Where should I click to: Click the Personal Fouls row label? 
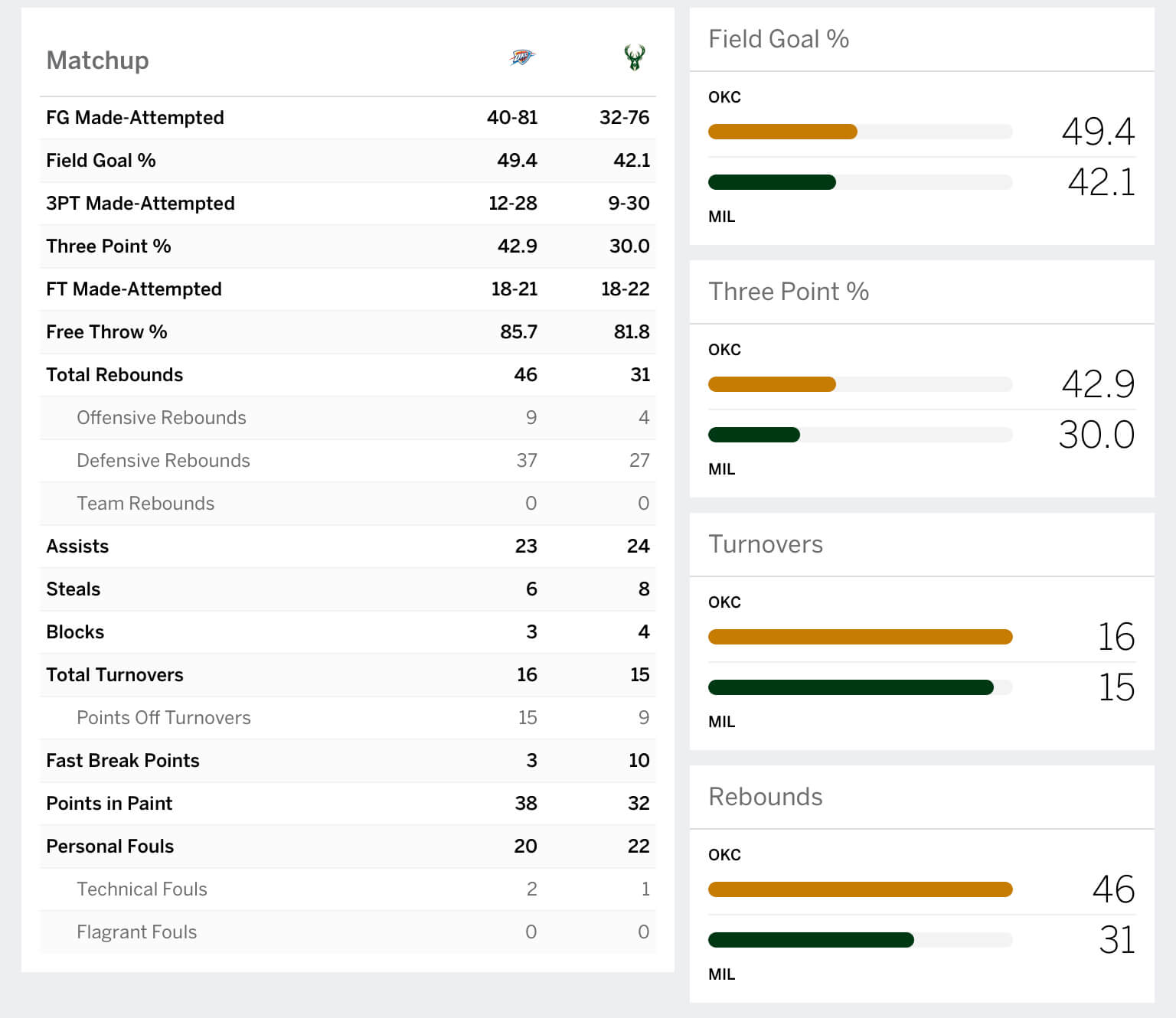[x=109, y=847]
